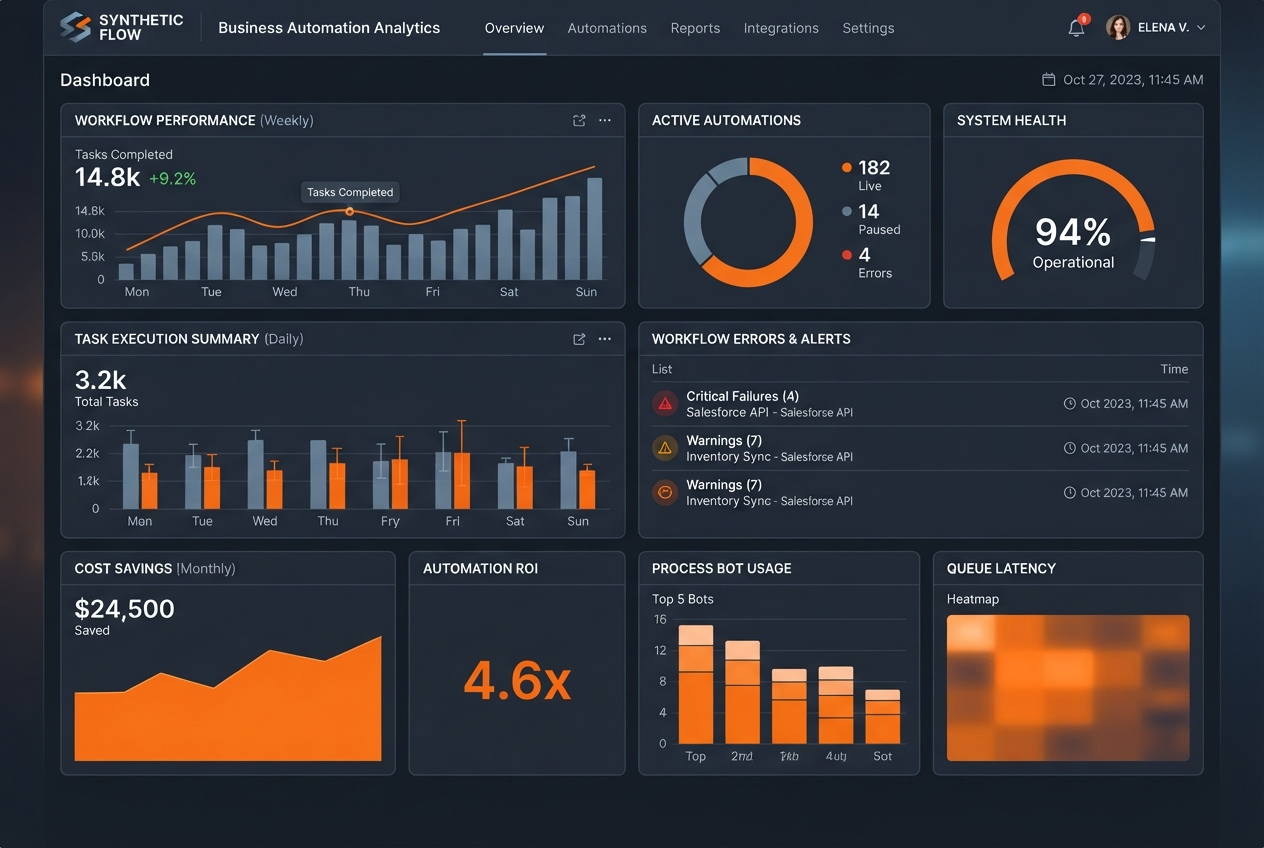Click Elena V. profile avatar
1264x848 pixels.
click(1118, 28)
